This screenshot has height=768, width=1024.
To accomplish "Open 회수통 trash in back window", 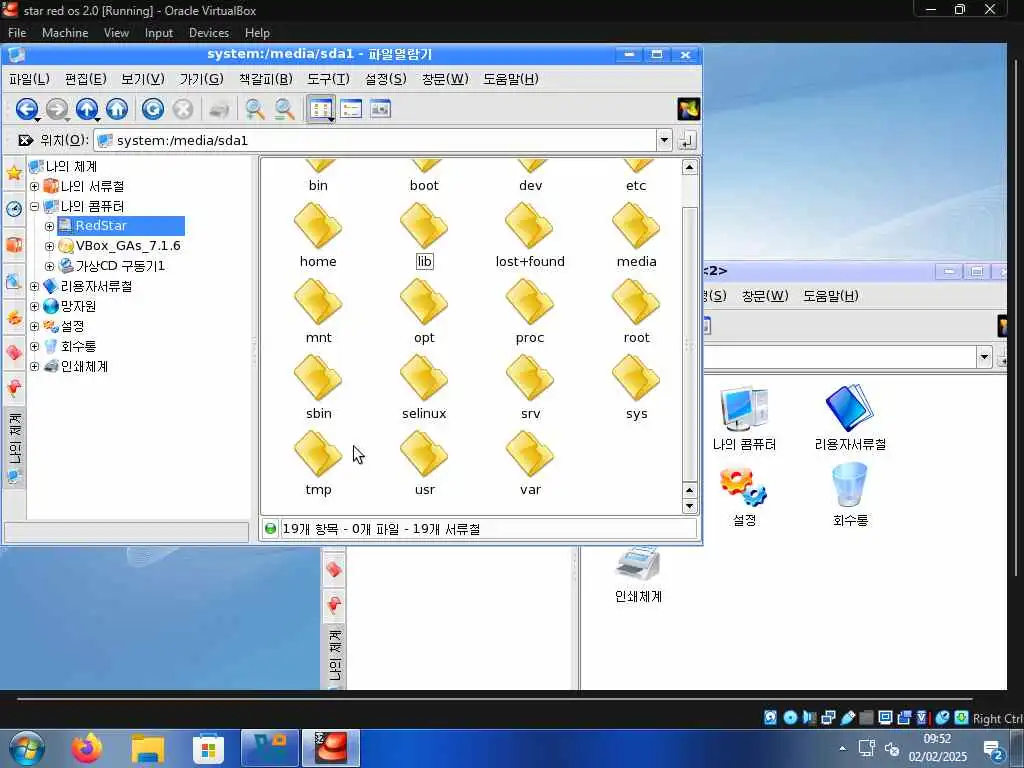I will [x=850, y=495].
